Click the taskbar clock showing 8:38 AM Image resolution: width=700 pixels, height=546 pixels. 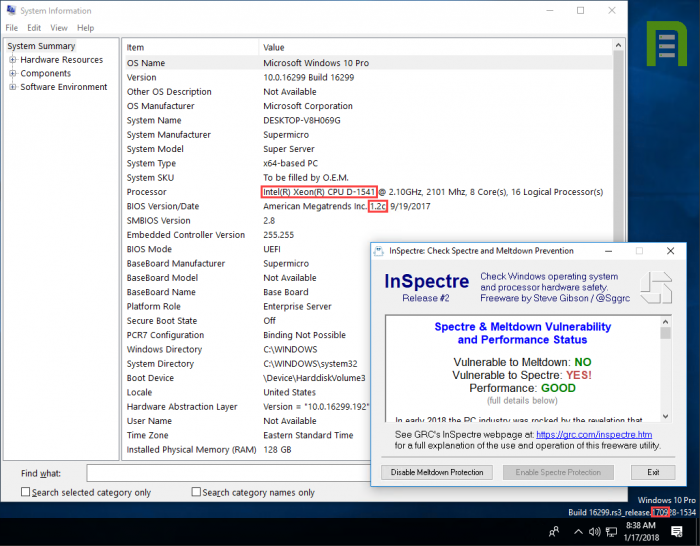641,531
